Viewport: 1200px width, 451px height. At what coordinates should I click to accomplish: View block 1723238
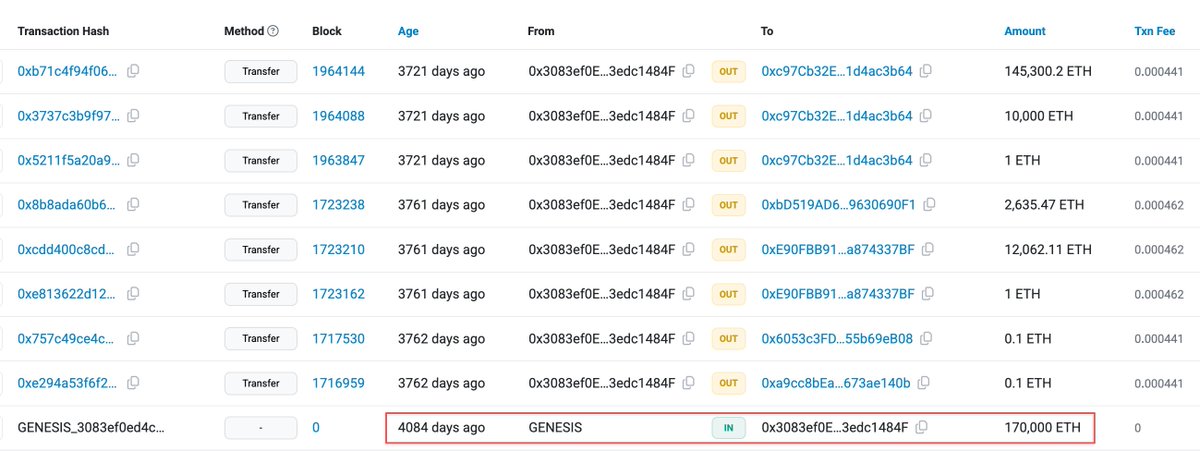point(338,205)
